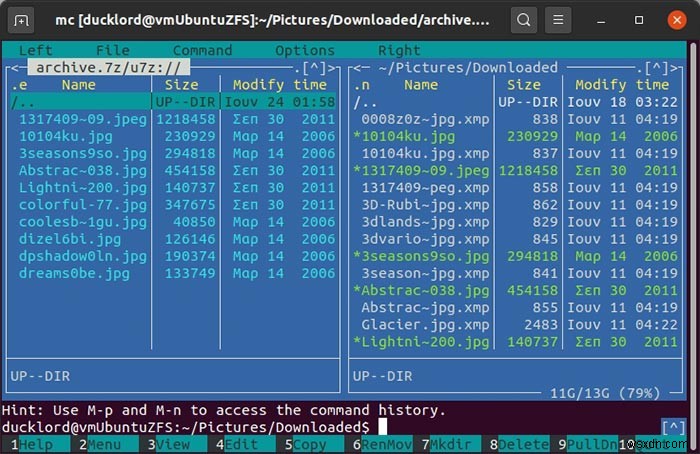Click left panel forward arrow
This screenshot has width=700, height=454.
tap(332, 68)
